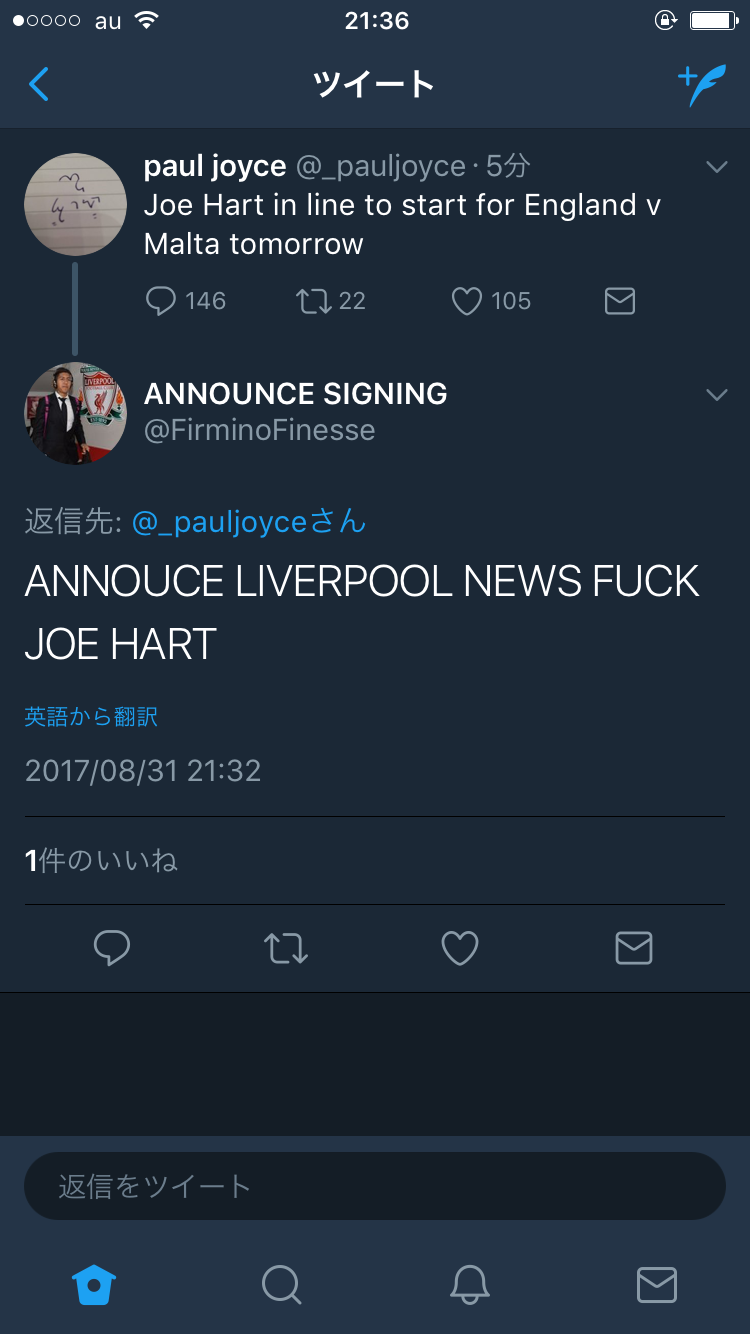Go to the Home tab
750x1334 pixels.
[x=94, y=1284]
